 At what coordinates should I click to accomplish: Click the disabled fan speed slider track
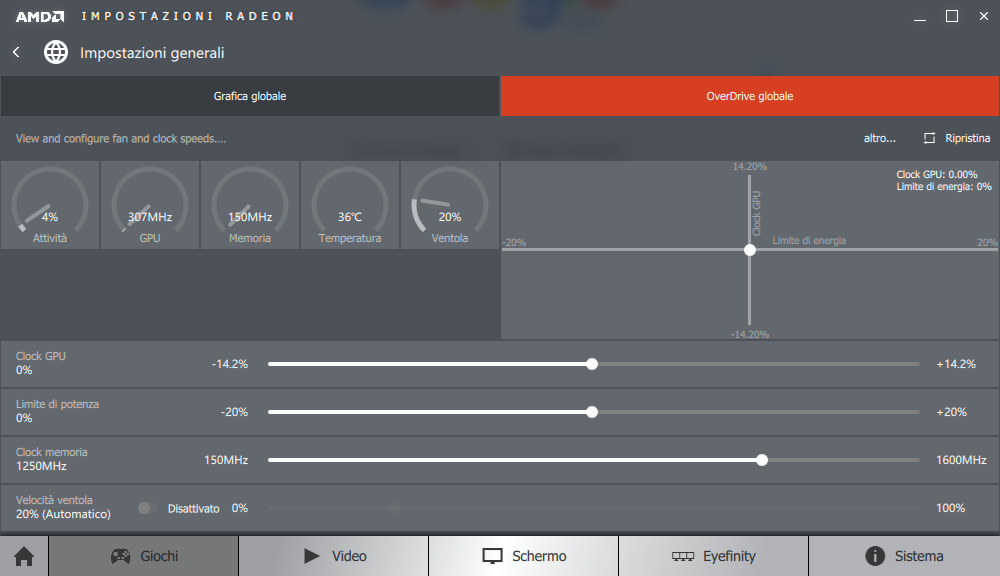594,508
